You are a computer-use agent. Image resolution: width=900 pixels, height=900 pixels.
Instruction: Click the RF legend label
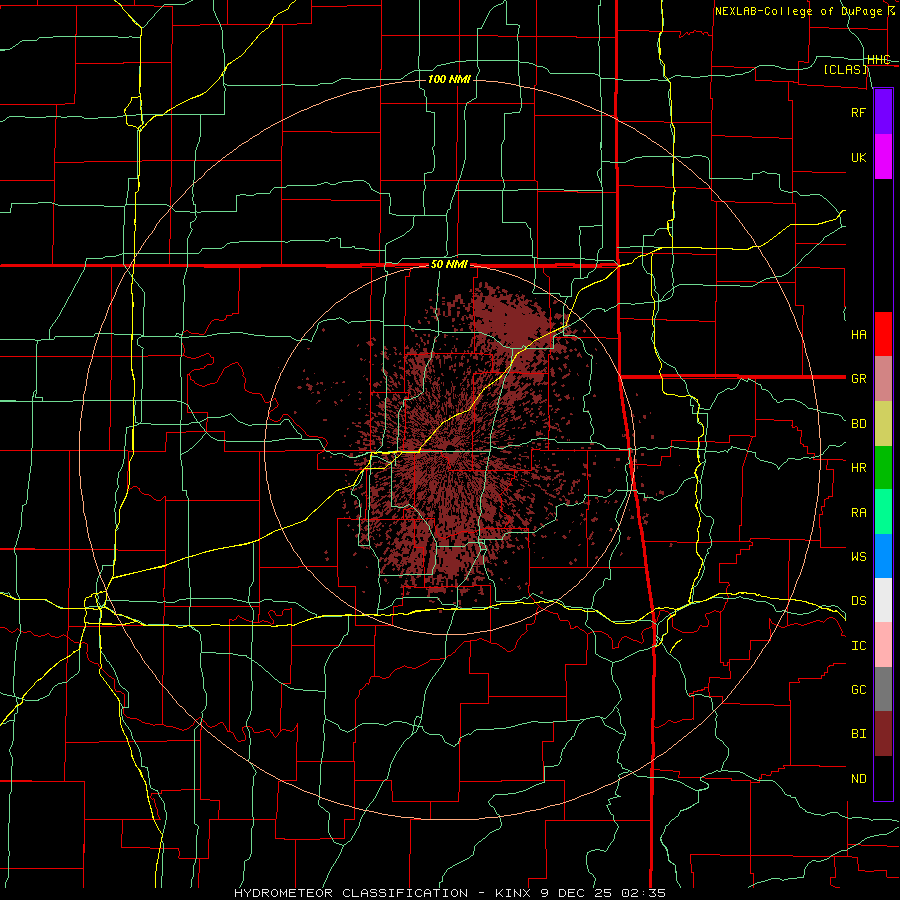tap(858, 112)
